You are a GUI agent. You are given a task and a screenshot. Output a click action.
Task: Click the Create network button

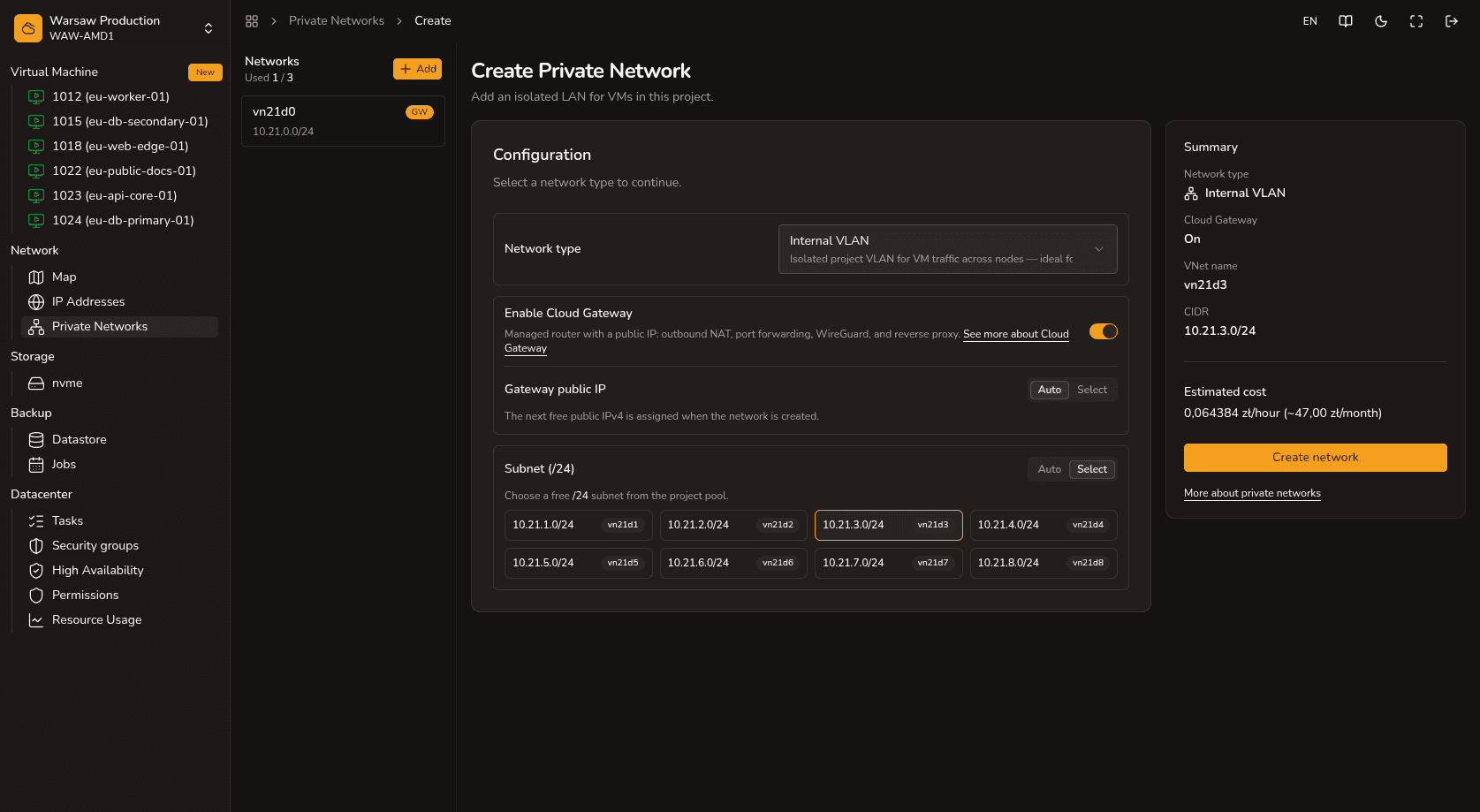(x=1316, y=458)
